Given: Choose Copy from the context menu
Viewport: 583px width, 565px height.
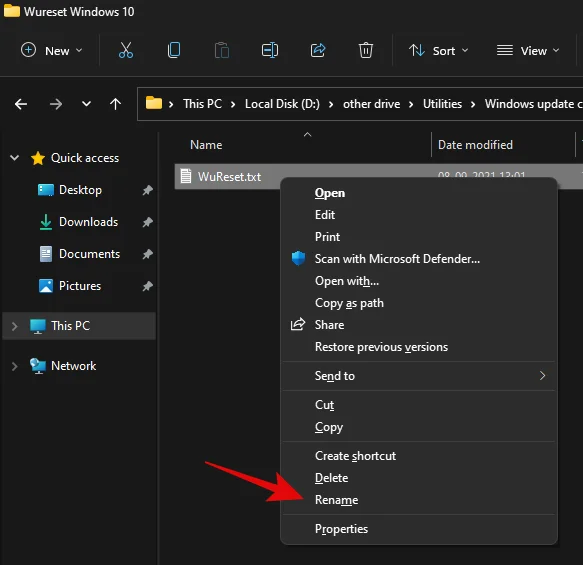Looking at the screenshot, I should pos(418,427).
